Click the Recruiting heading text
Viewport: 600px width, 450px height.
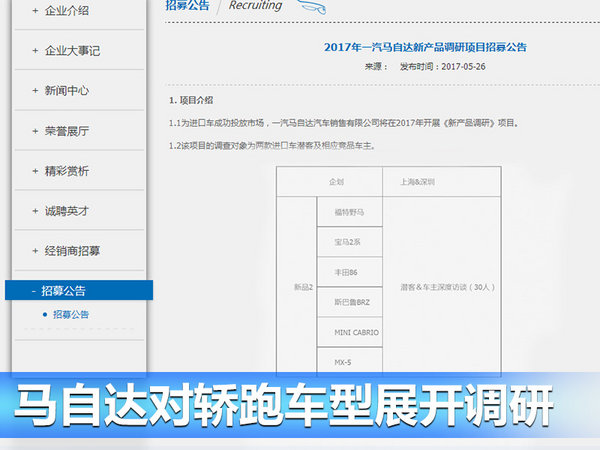click(x=255, y=5)
